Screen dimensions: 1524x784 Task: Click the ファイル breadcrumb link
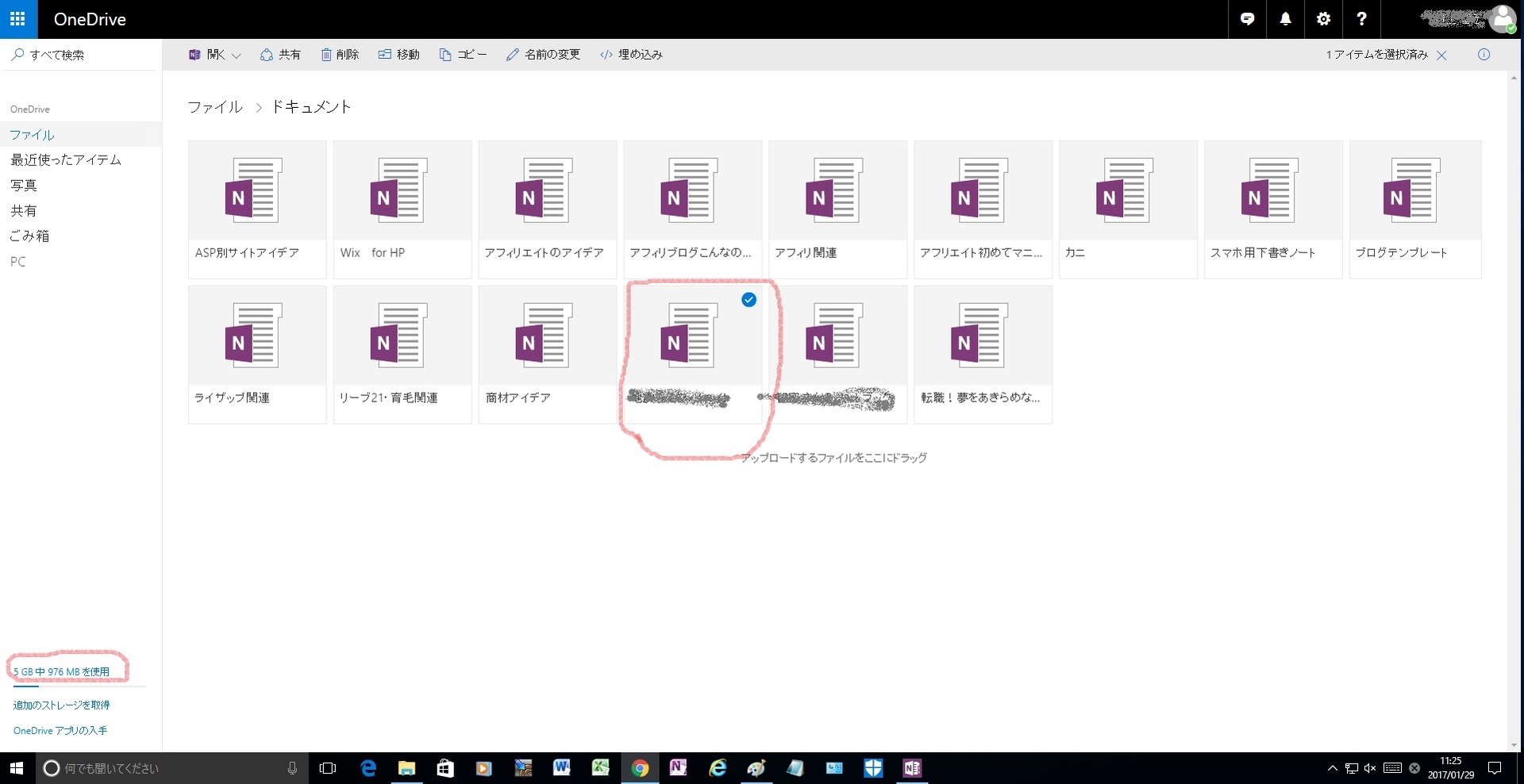tap(215, 106)
